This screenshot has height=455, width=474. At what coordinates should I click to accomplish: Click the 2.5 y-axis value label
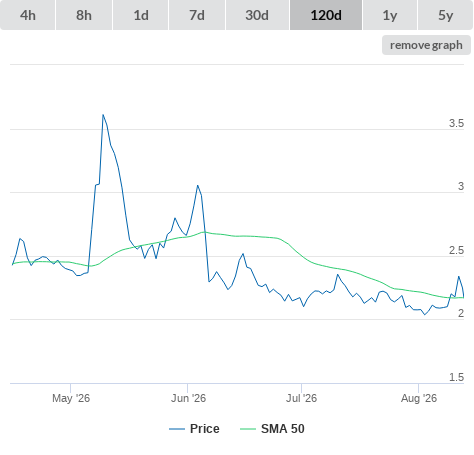tap(456, 250)
